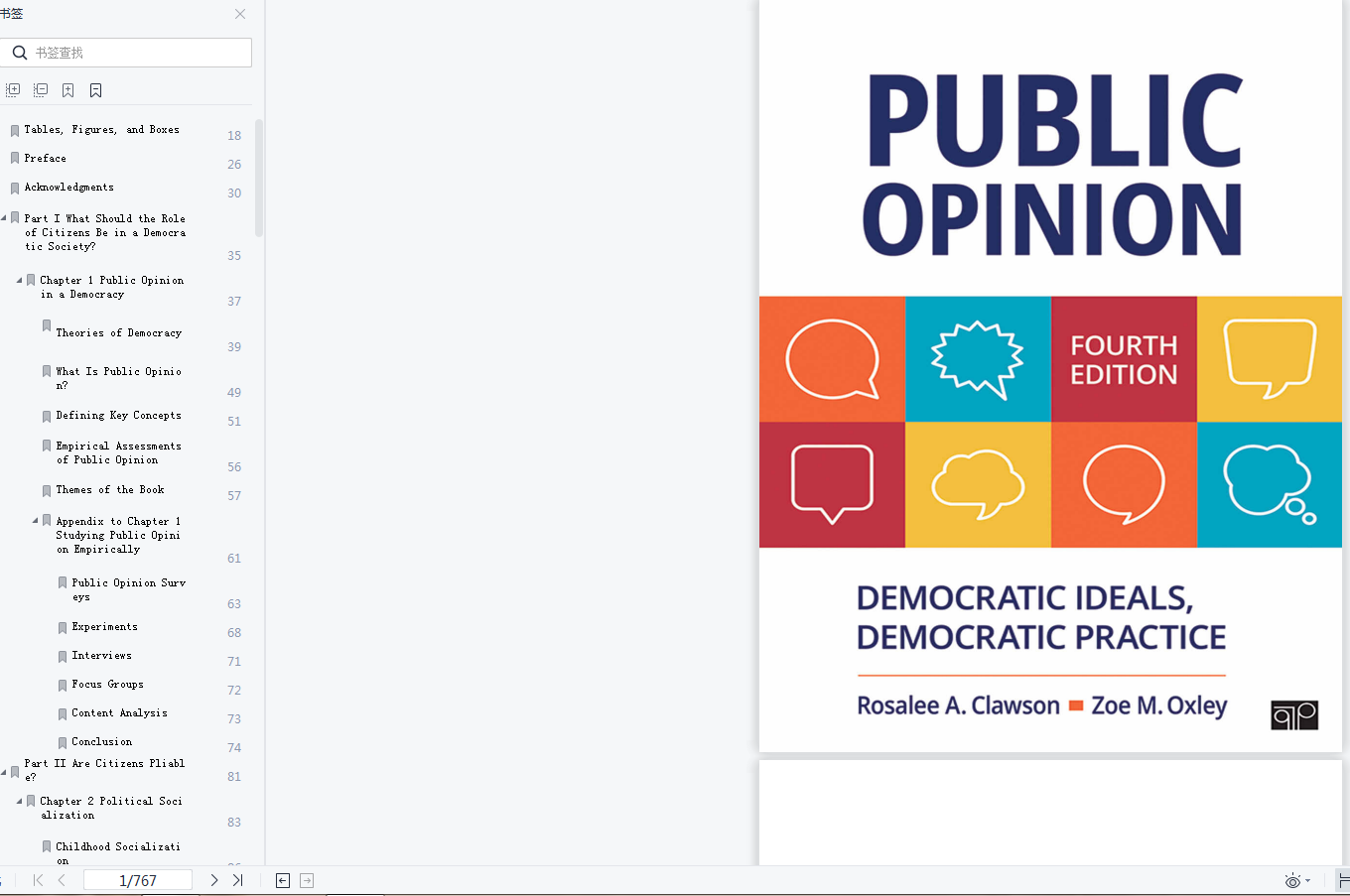Screen dimensions: 1350x896
Task: Click the add bookmark icon
Action: [x=67, y=90]
